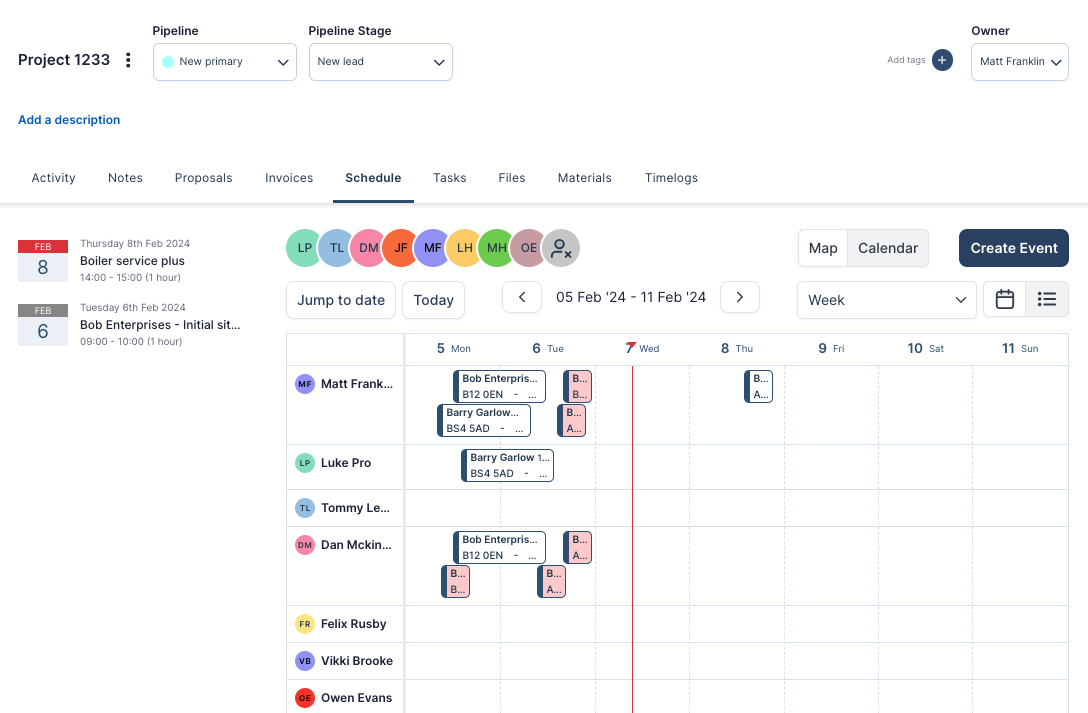Click the pale cyan New primary pipeline color dot
Viewport: 1088px width, 713px height.
[x=168, y=62]
